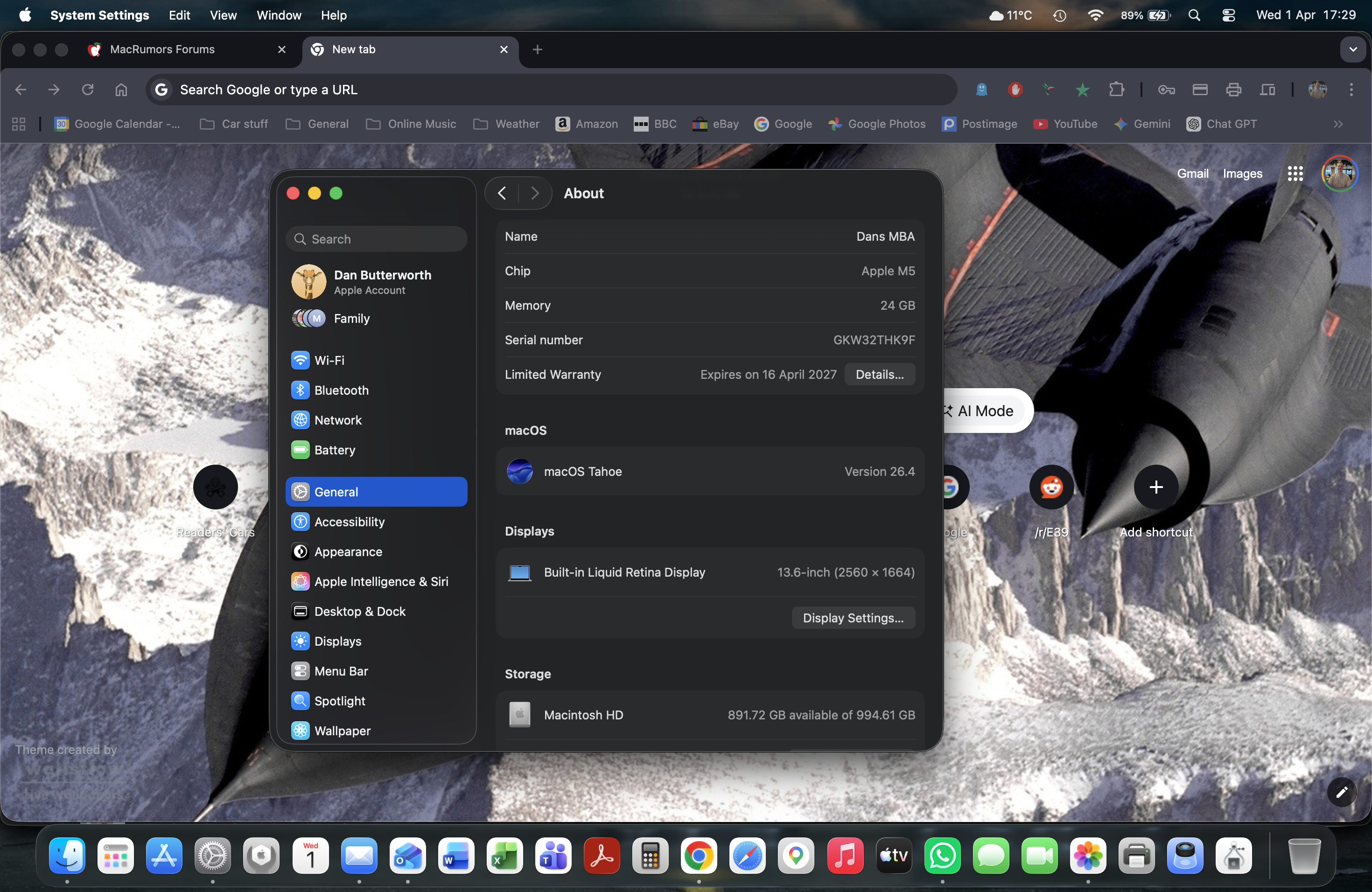Open the Apple menu
Viewport: 1372px width, 892px height.
pyautogui.click(x=25, y=15)
